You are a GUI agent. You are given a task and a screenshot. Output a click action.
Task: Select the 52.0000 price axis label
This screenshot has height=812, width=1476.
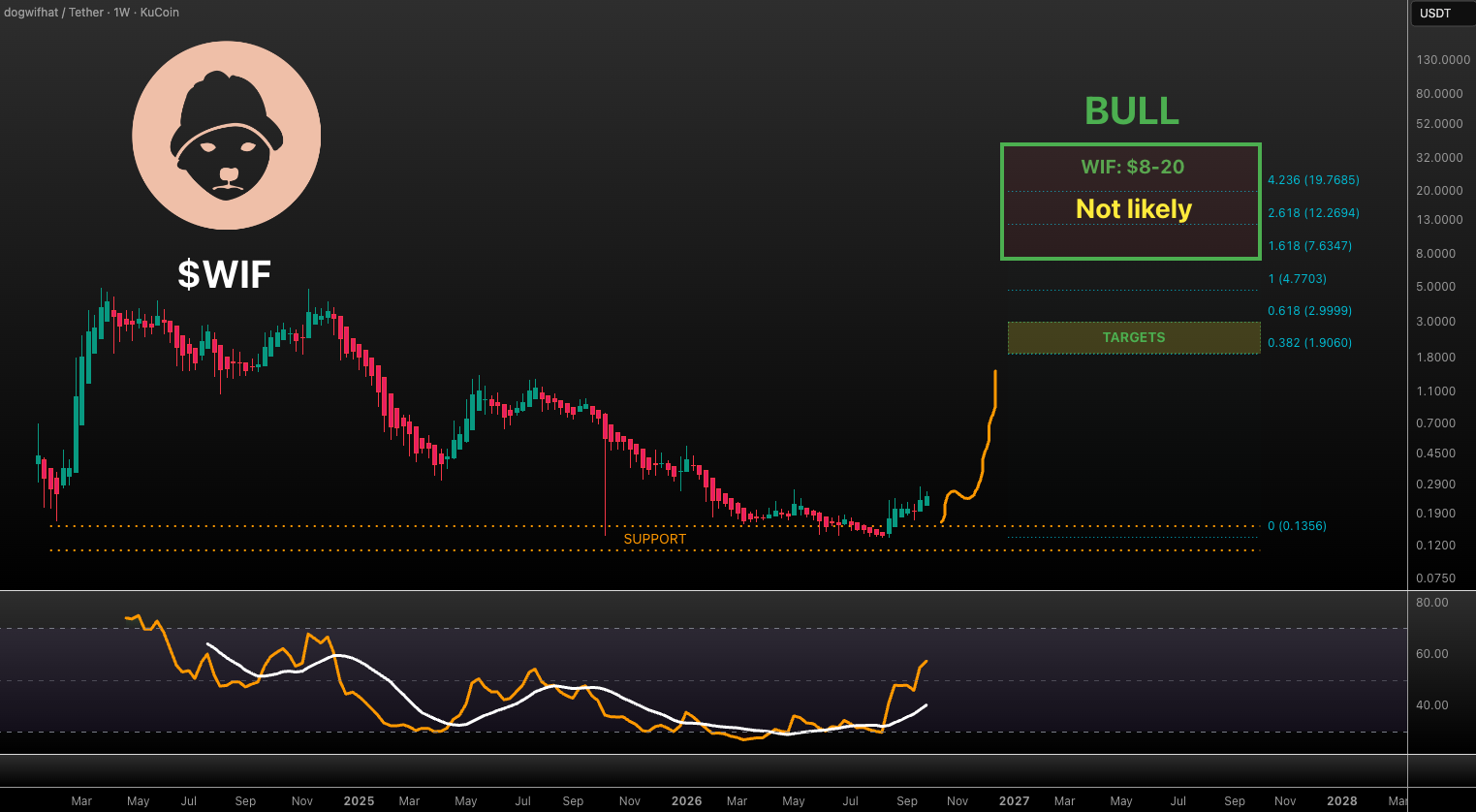[1439, 124]
